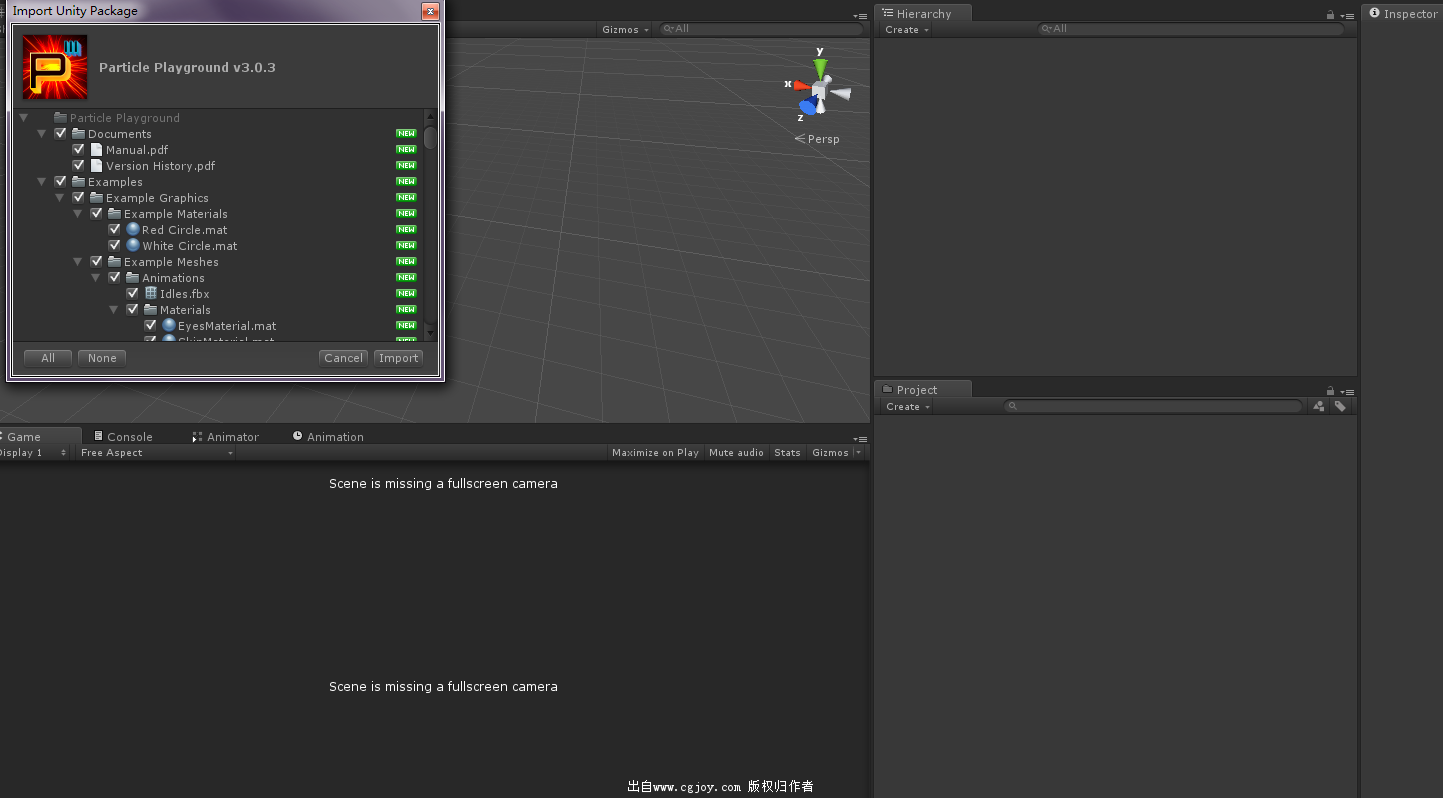This screenshot has width=1443, height=798.
Task: Open the Project Create dropdown
Action: tap(908, 406)
